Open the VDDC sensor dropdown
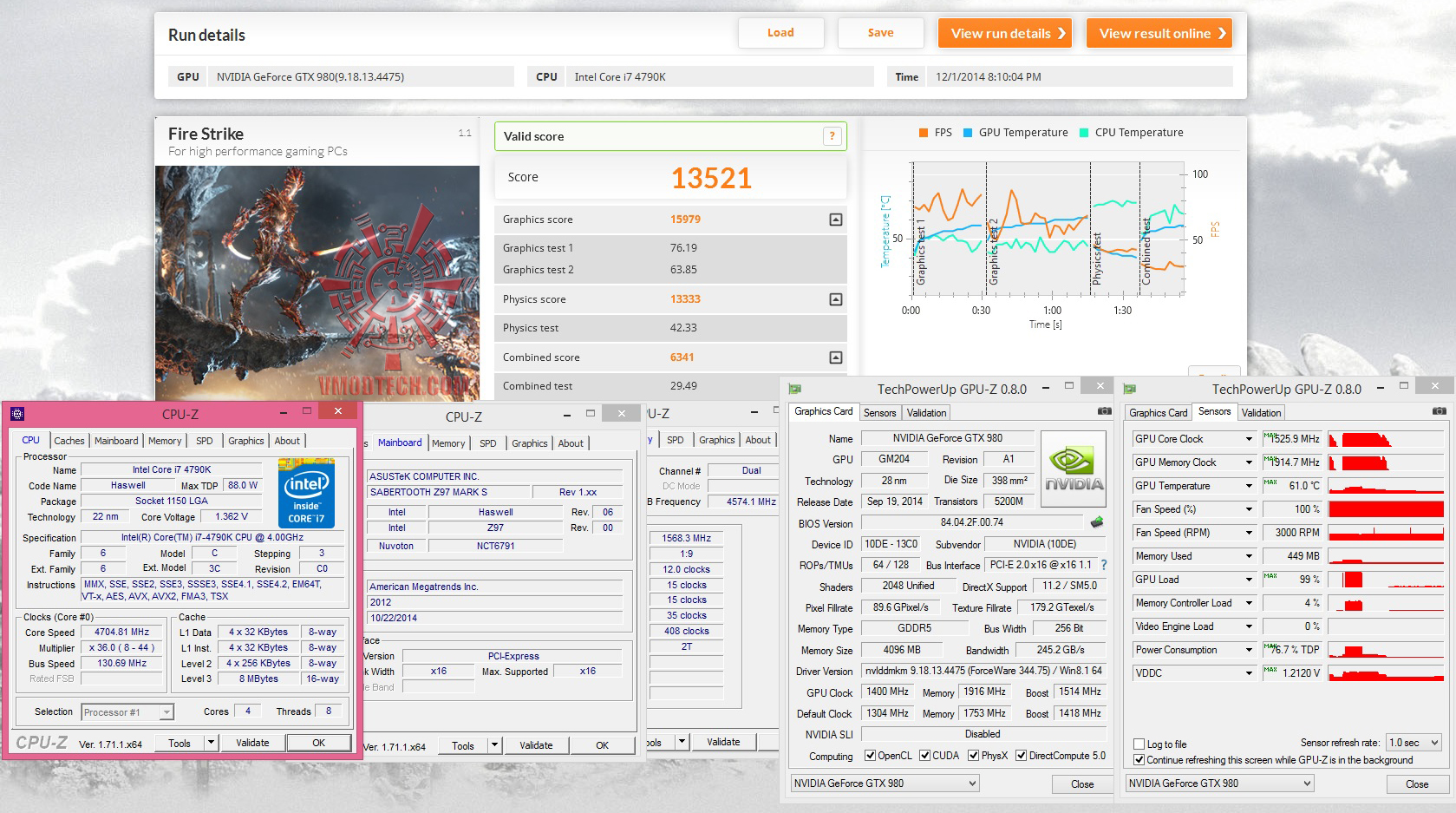This screenshot has height=813, width=1456. [x=1250, y=673]
